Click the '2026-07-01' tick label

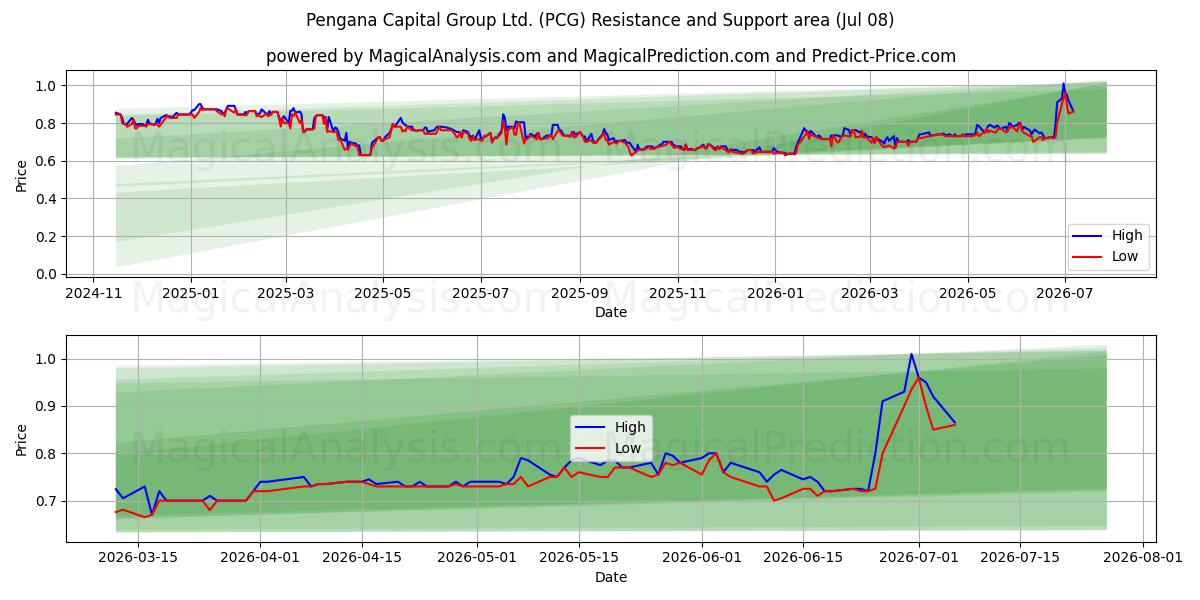coord(919,558)
